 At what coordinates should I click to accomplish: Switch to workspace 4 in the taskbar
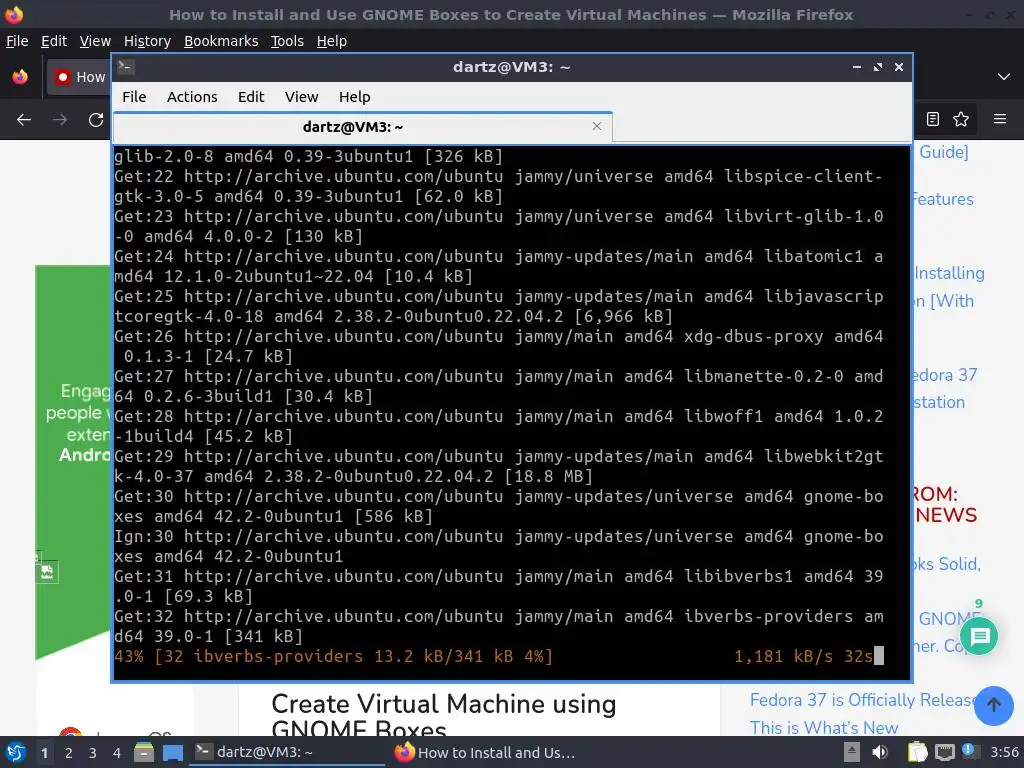[x=116, y=753]
